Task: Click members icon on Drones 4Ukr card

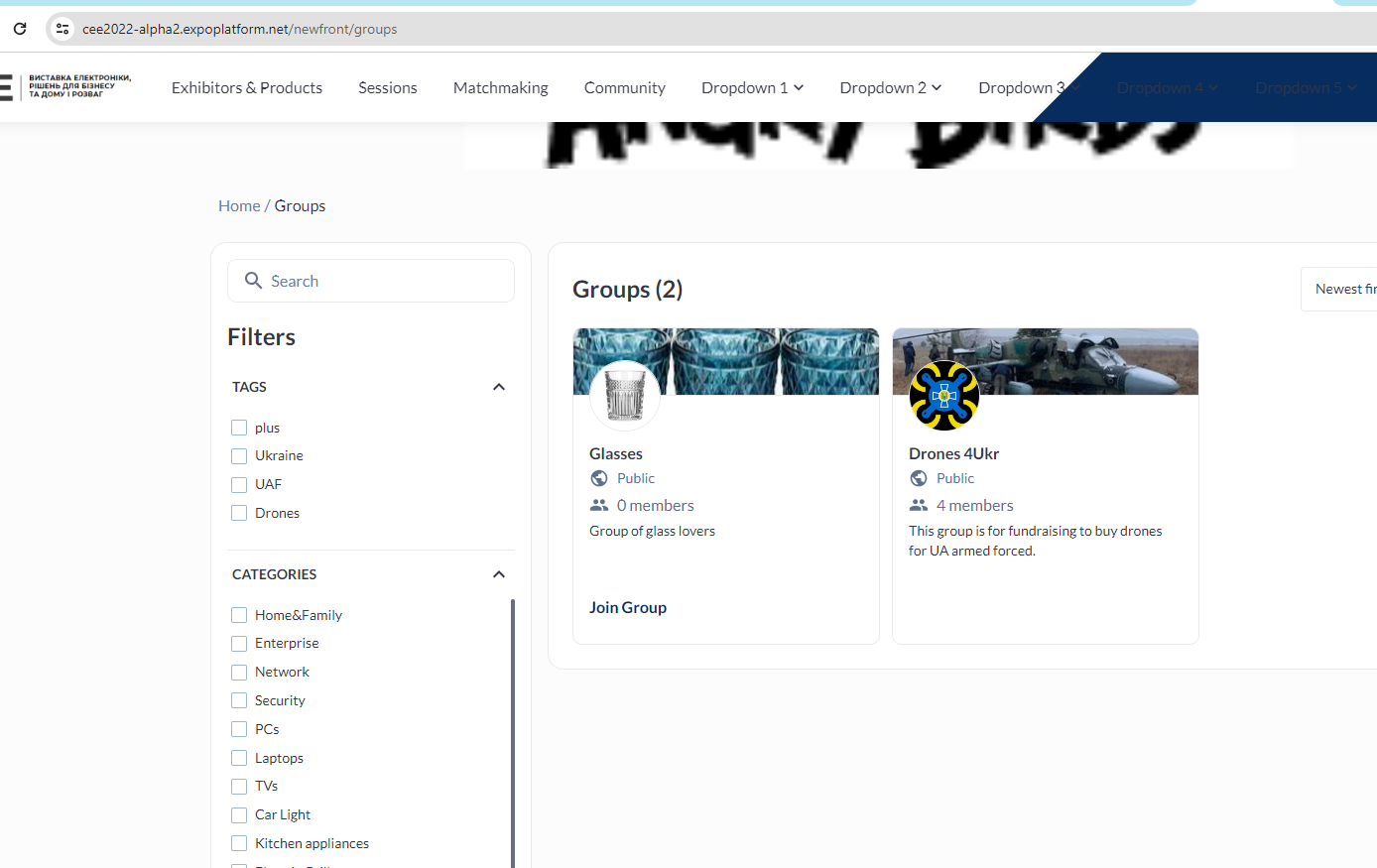Action: [919, 505]
